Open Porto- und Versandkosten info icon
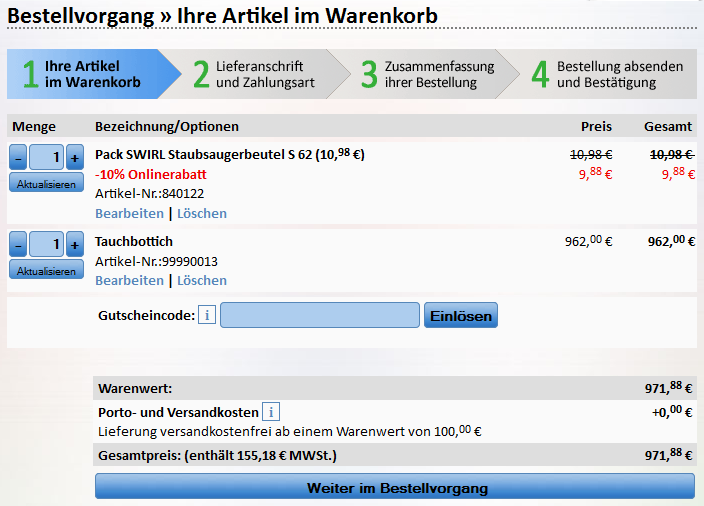The width and height of the screenshot is (704, 506). (x=271, y=412)
